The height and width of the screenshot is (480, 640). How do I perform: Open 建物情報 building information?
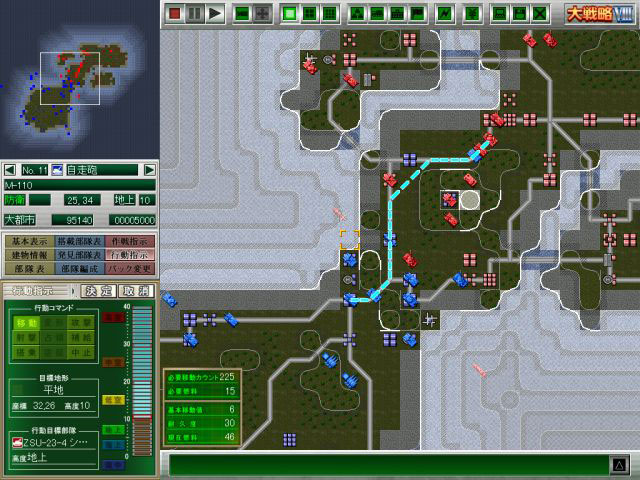tap(29, 255)
